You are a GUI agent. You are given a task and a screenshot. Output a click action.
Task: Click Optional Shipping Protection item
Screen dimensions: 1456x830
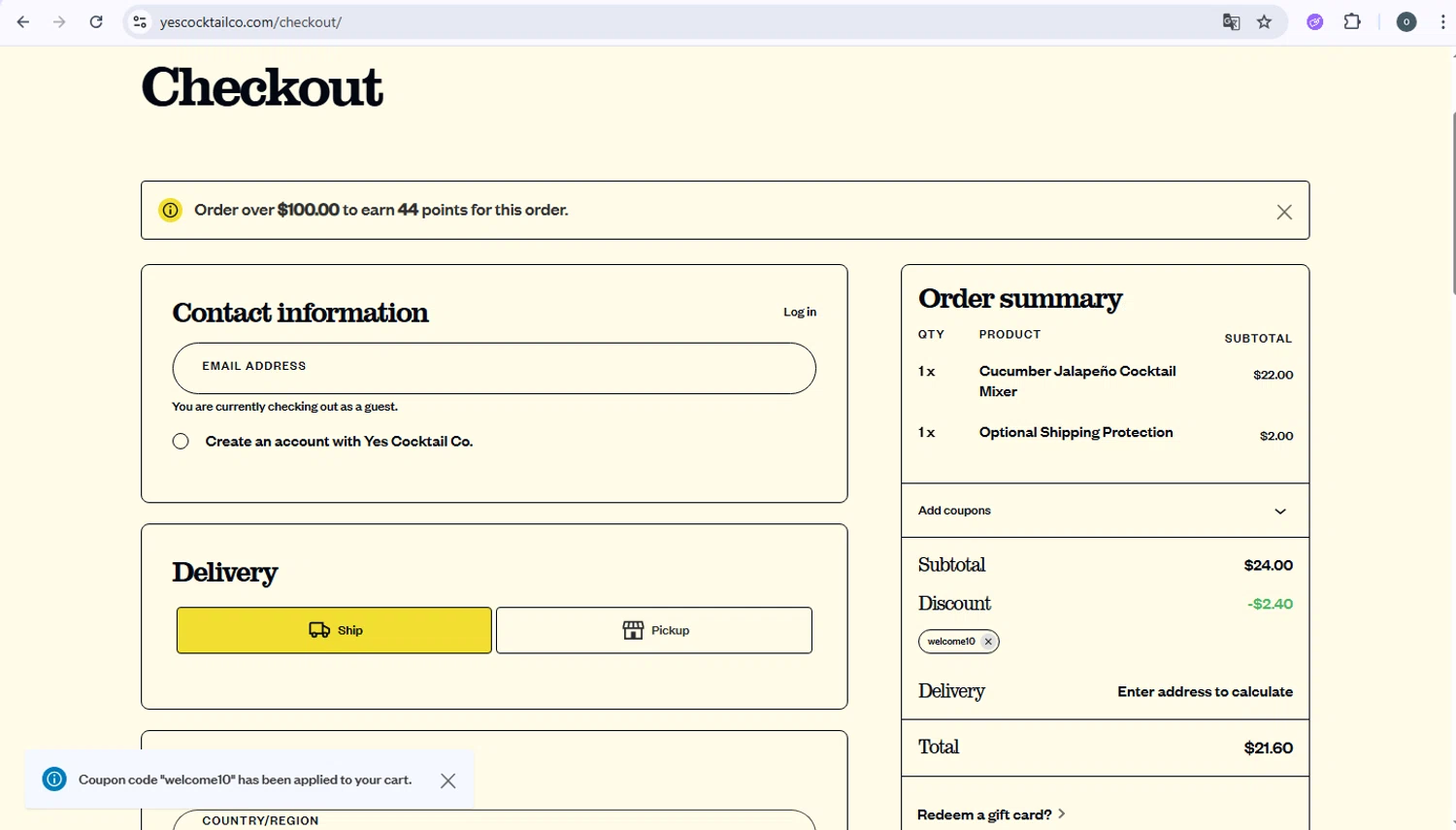coord(1075,432)
